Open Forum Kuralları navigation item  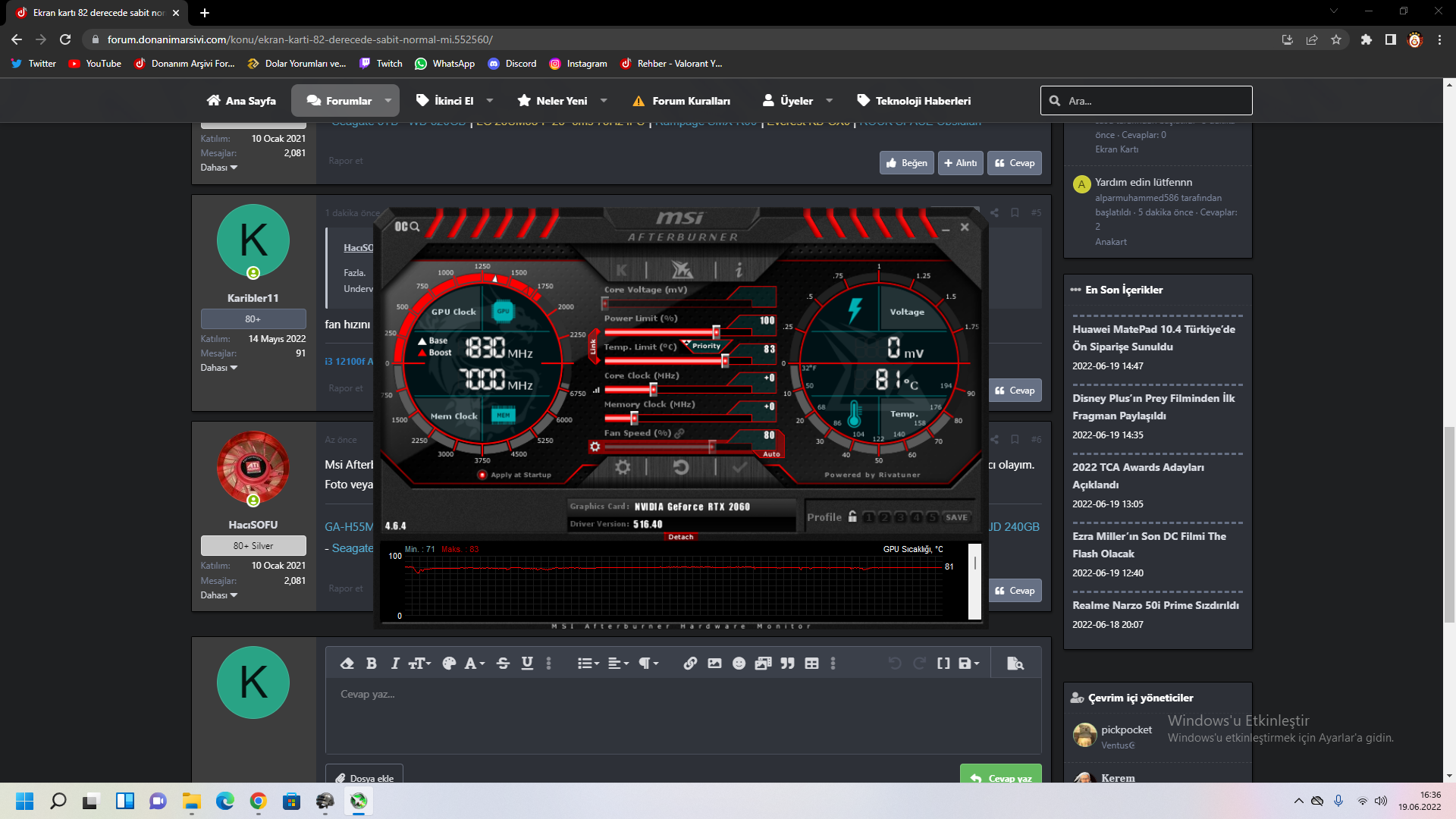pyautogui.click(x=681, y=101)
